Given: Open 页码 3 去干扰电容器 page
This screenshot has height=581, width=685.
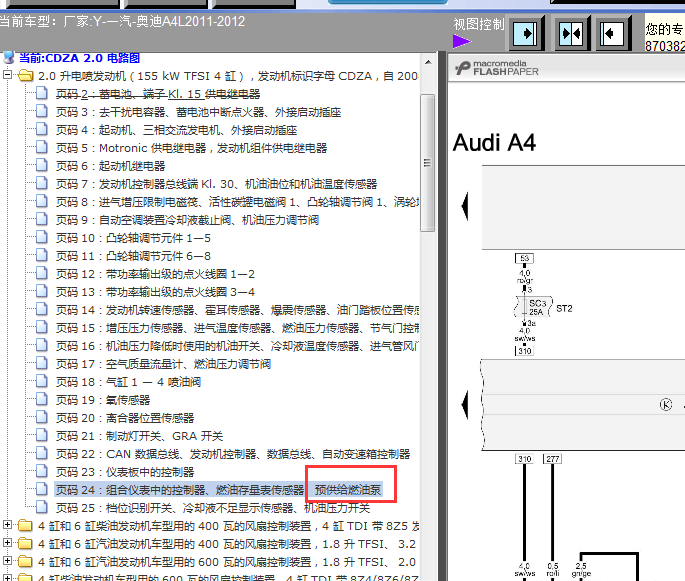Looking at the screenshot, I should pyautogui.click(x=198, y=112).
